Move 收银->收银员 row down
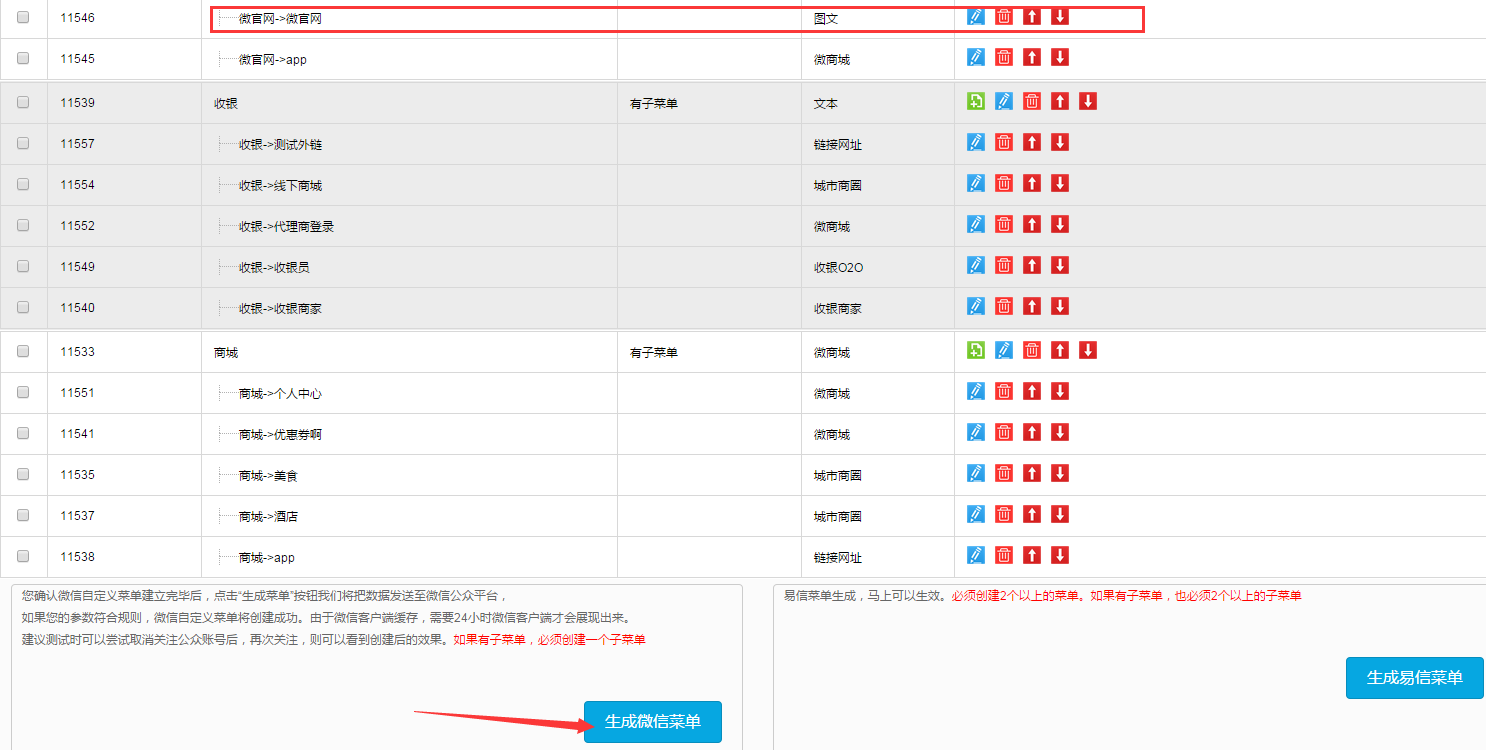This screenshot has height=750, width=1486. pyautogui.click(x=1060, y=265)
